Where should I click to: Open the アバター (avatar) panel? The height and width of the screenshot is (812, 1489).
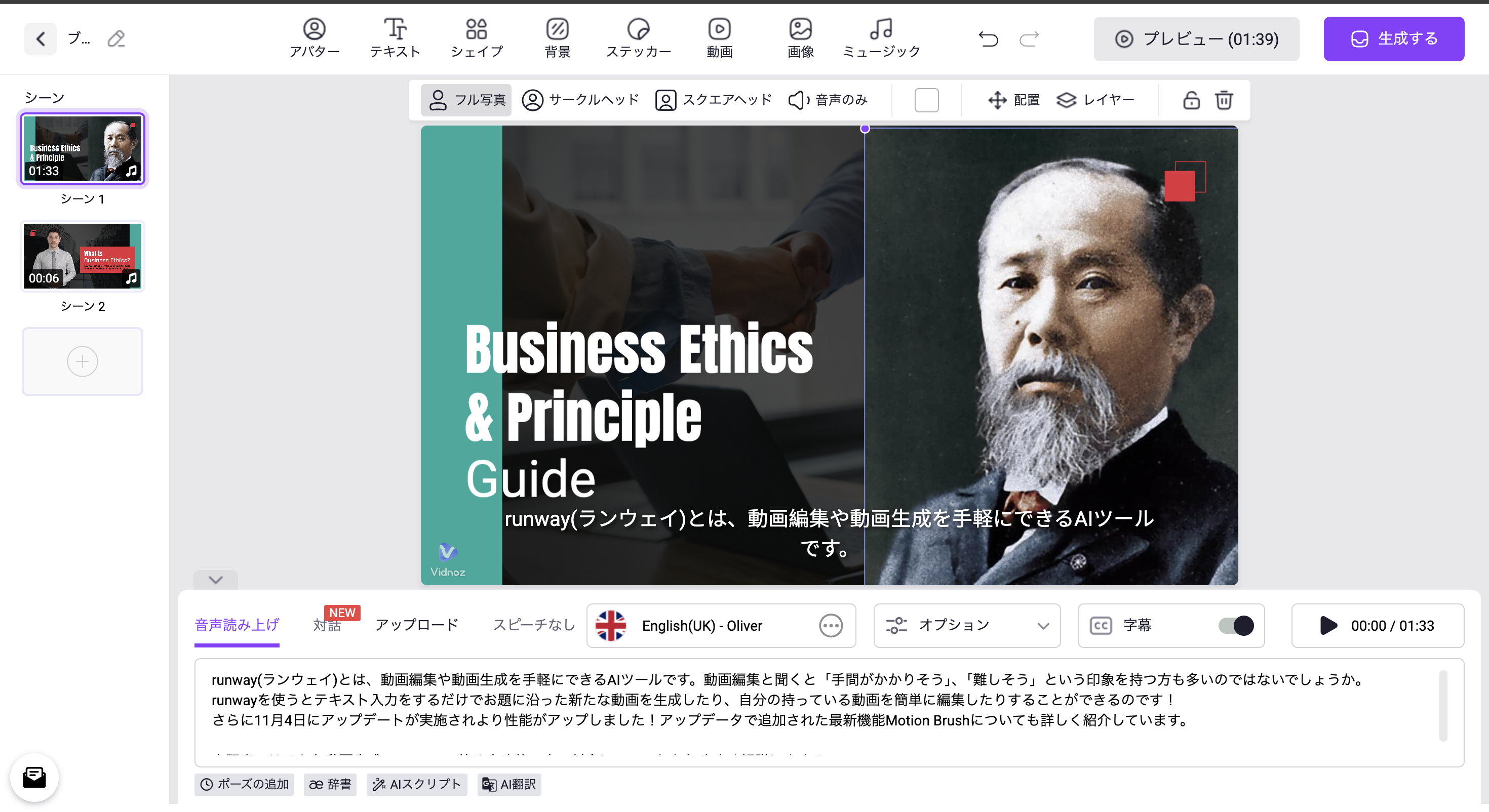[314, 37]
